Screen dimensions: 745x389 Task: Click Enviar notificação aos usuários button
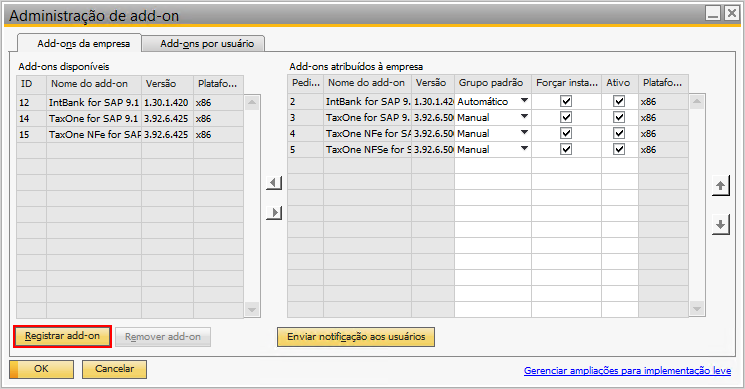coord(356,337)
